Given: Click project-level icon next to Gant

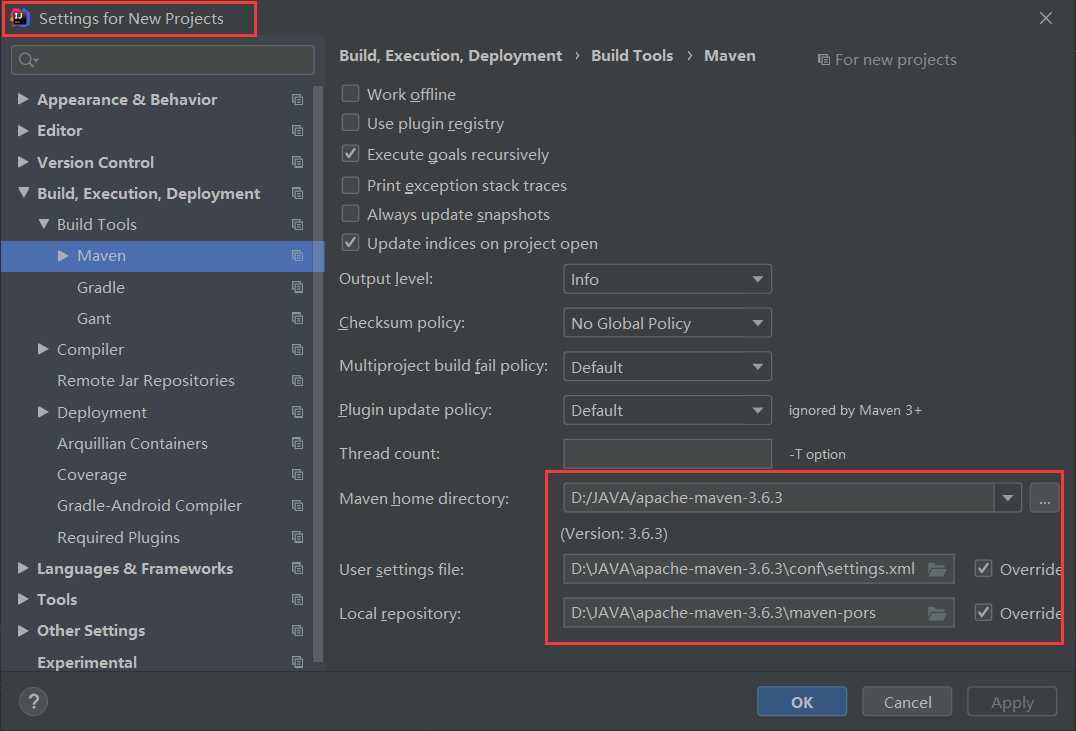Looking at the screenshot, I should coord(297,318).
